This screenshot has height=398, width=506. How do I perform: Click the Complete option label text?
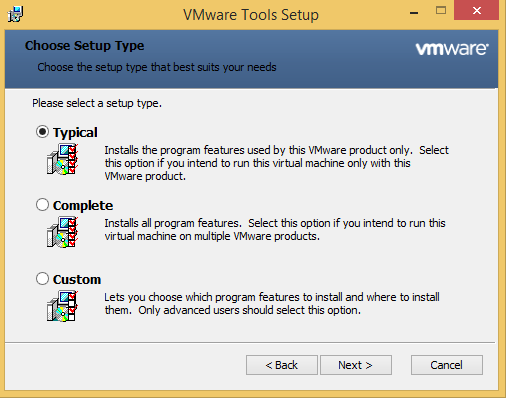83,206
